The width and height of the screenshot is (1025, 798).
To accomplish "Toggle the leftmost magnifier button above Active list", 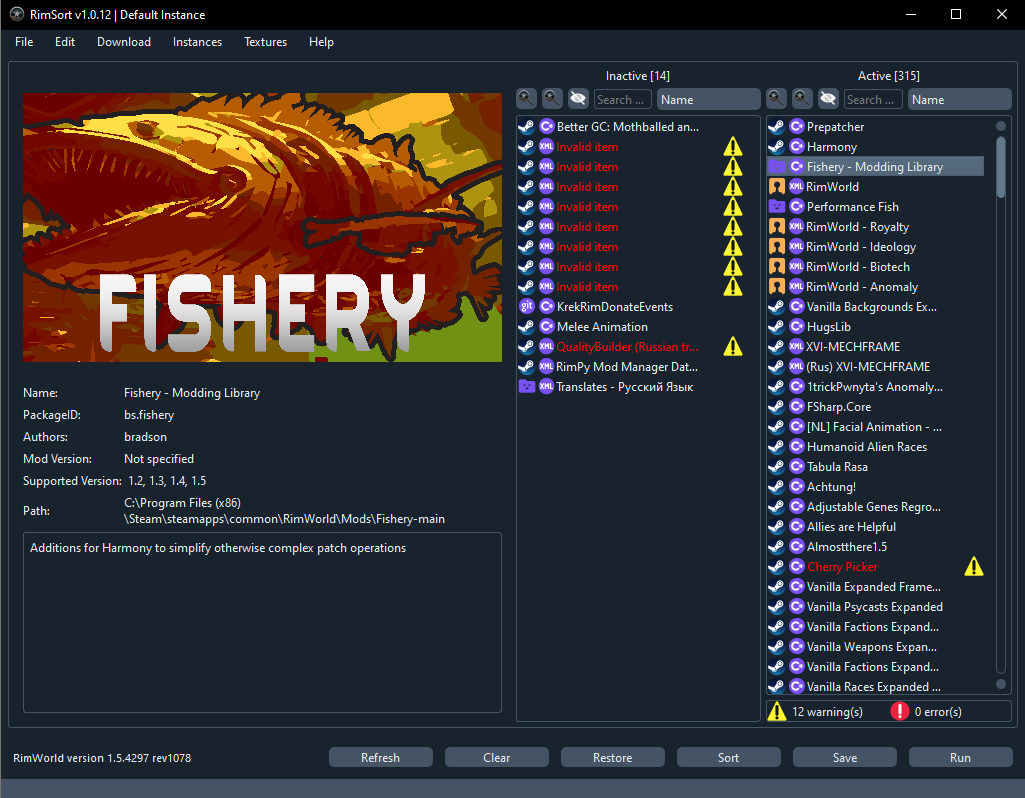I will tap(776, 99).
